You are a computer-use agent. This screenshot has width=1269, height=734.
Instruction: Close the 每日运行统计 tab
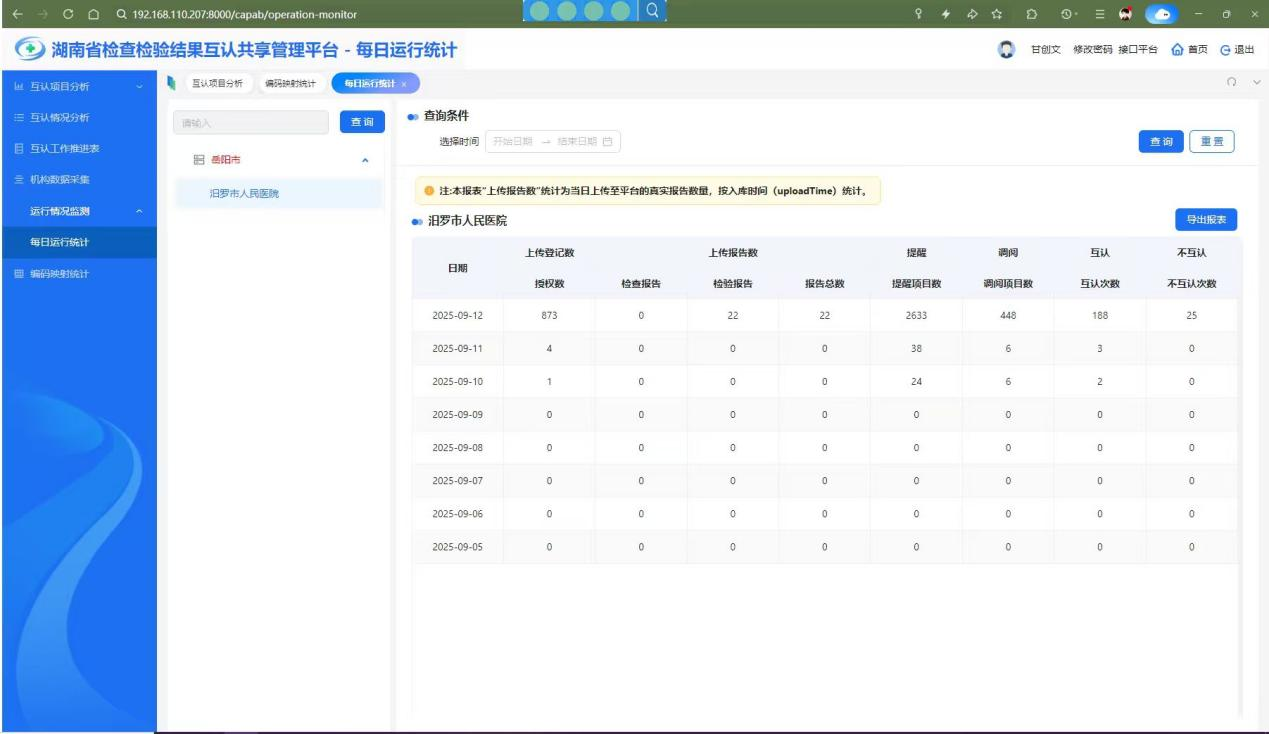pyautogui.click(x=403, y=83)
